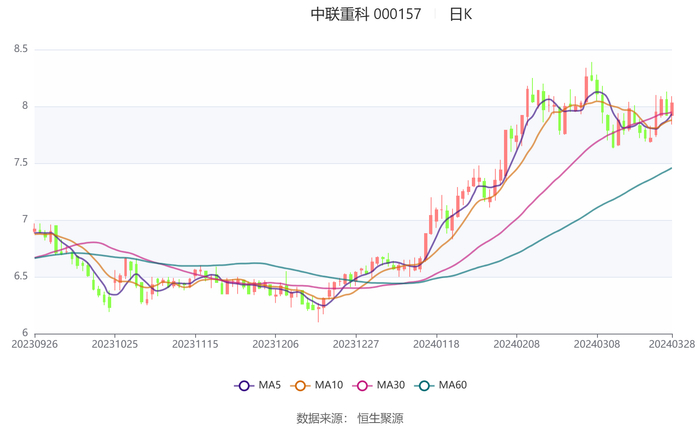Click the data source text 数据来源: 恒生聚源
The width and height of the screenshot is (700, 426).
[350, 418]
